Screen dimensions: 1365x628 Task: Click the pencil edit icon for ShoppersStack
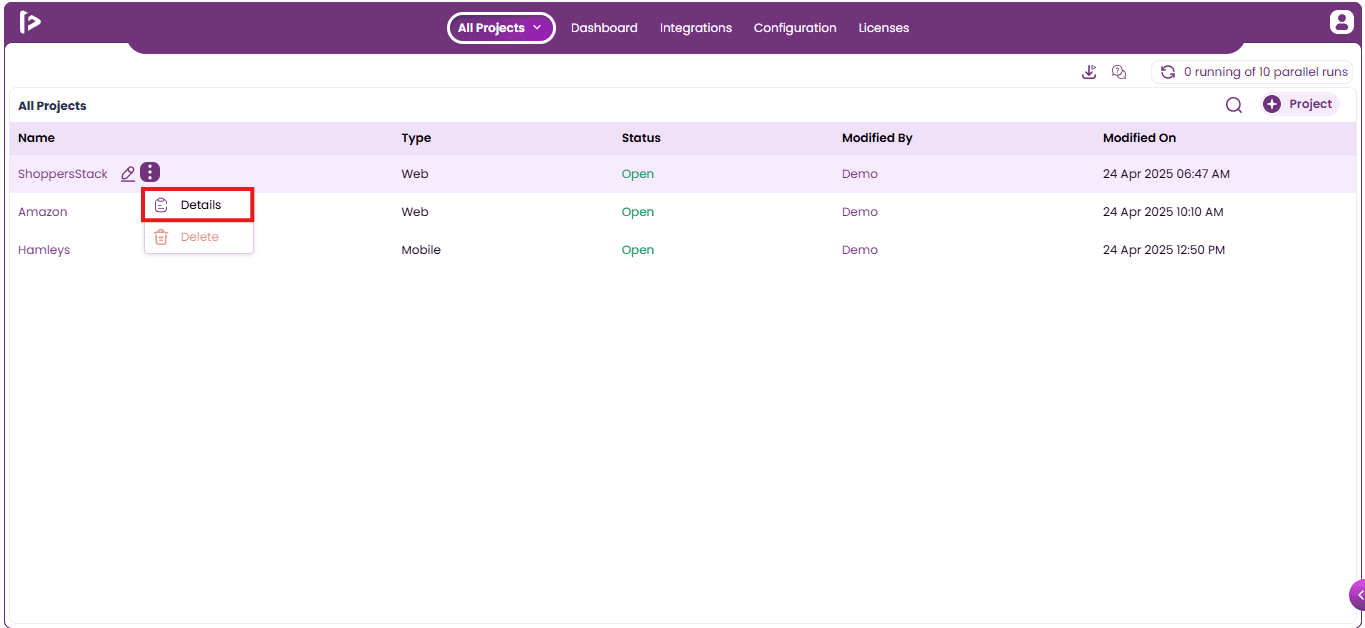pos(128,174)
